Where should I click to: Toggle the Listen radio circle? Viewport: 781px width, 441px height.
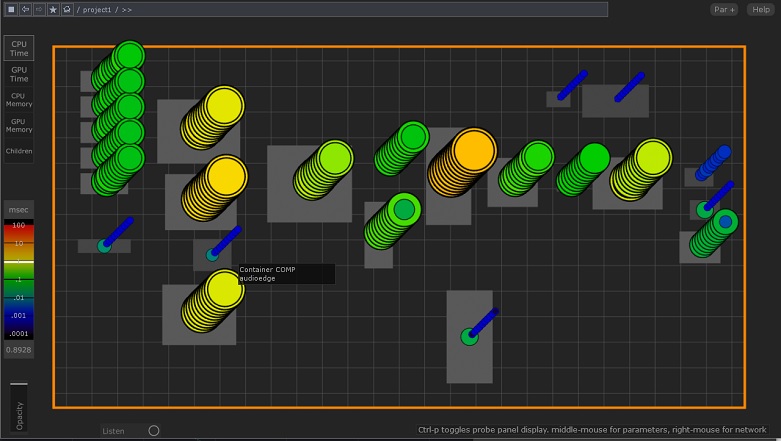(153, 431)
